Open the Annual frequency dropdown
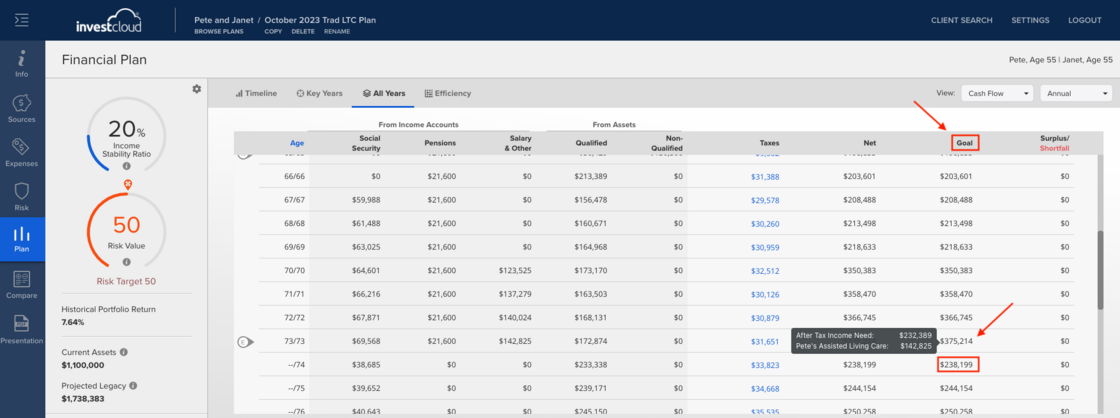 pyautogui.click(x=1076, y=93)
